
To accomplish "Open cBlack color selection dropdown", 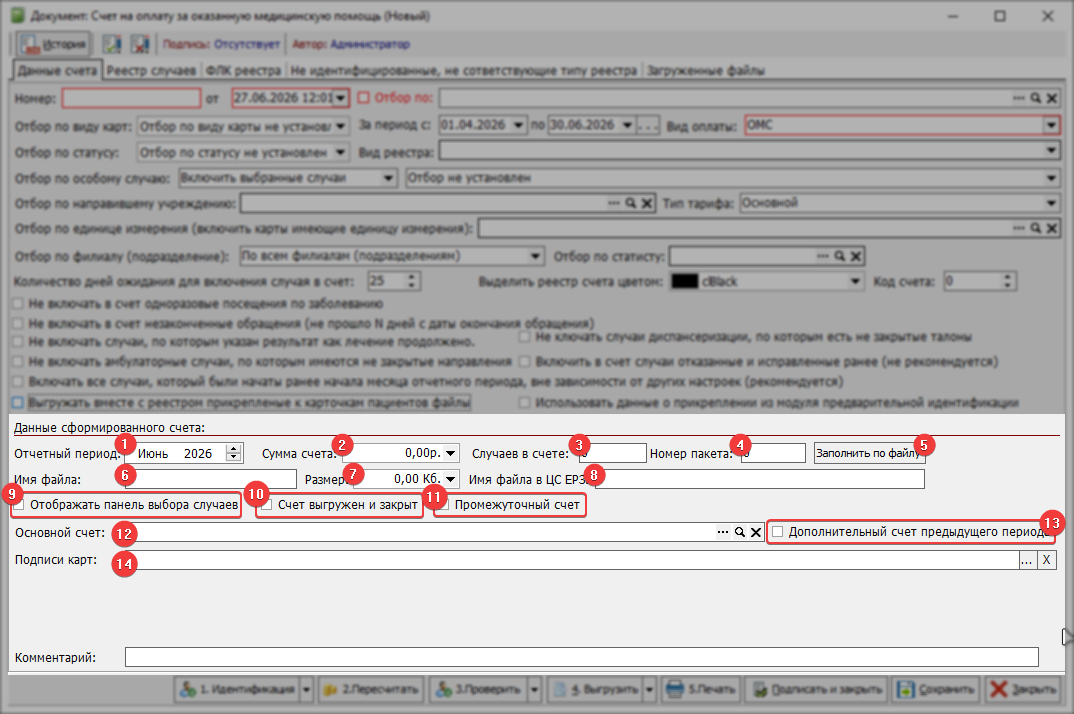I will [x=854, y=282].
